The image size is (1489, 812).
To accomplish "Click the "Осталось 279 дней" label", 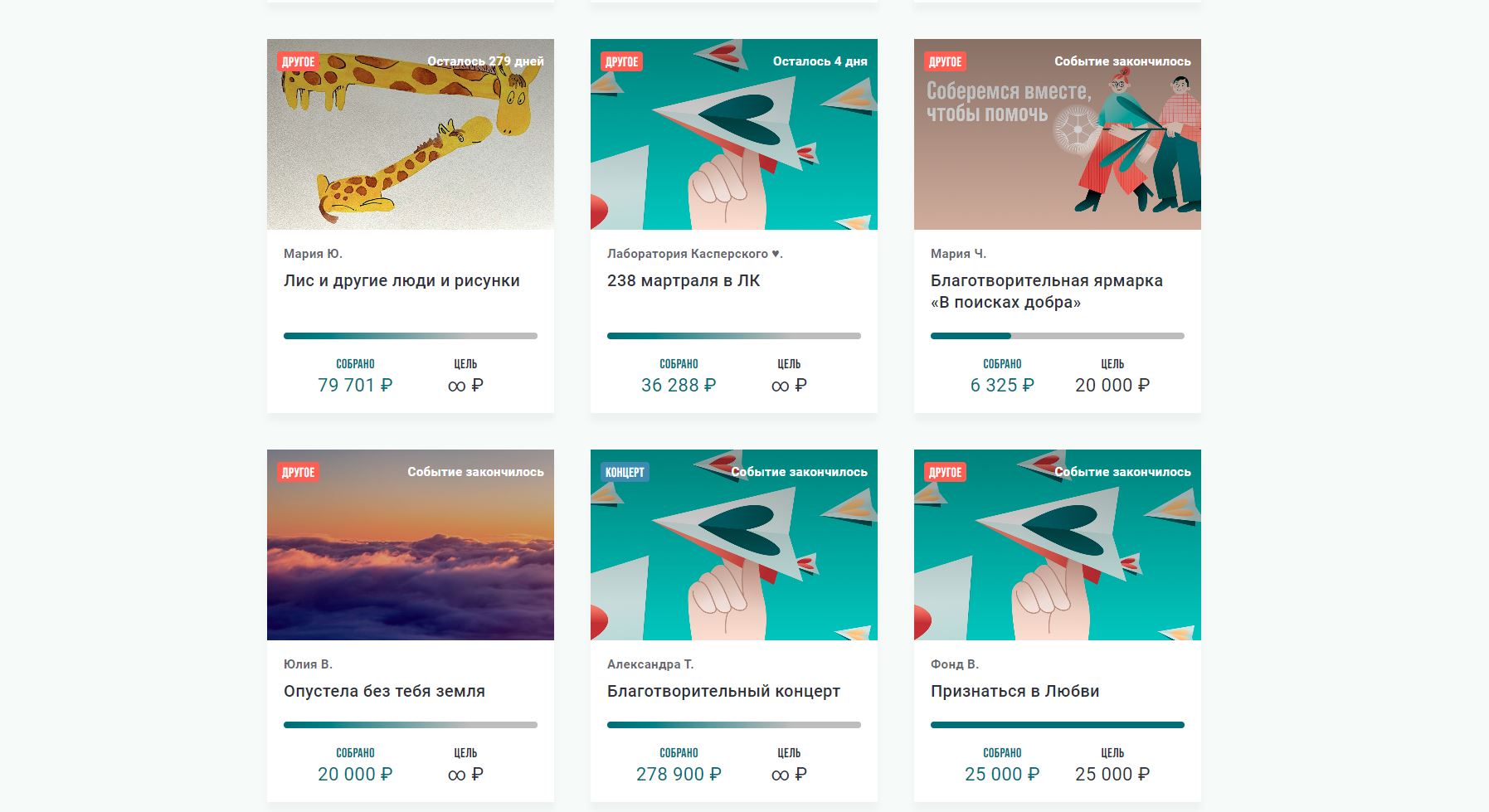I will tap(485, 61).
